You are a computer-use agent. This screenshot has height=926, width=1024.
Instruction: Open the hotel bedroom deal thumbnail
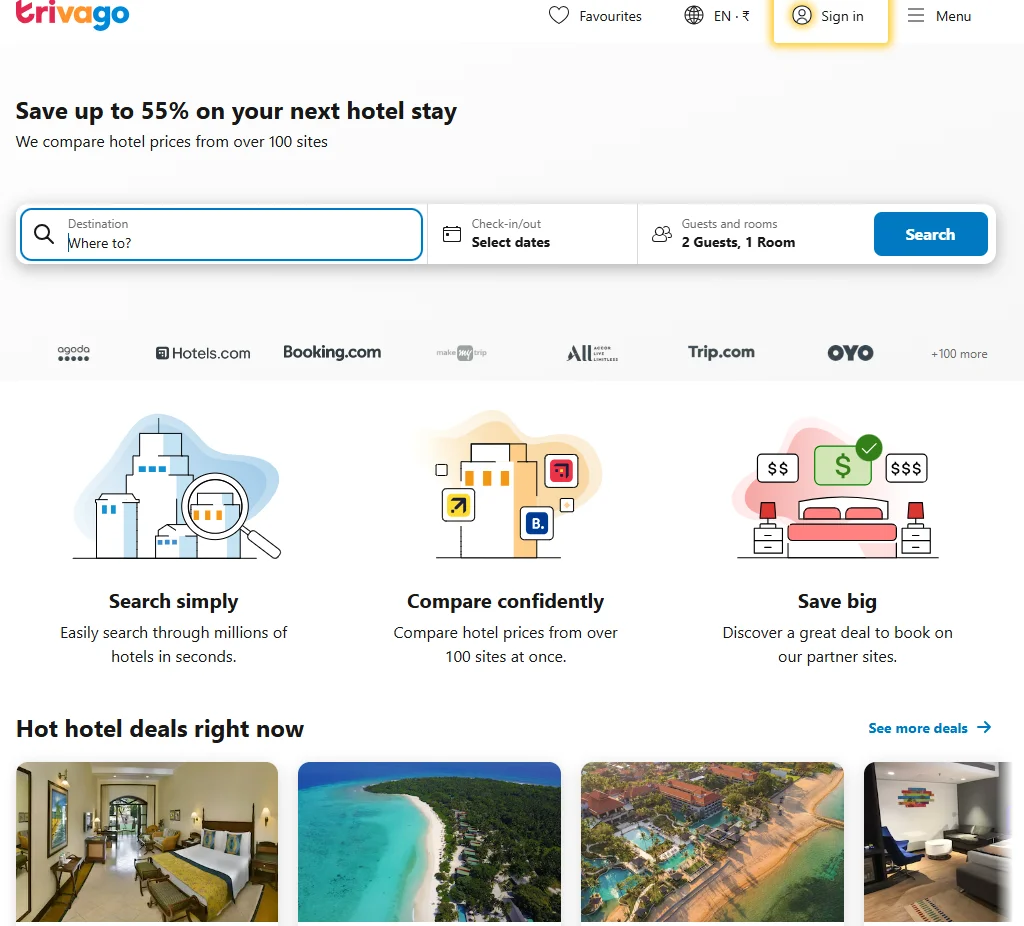click(147, 842)
